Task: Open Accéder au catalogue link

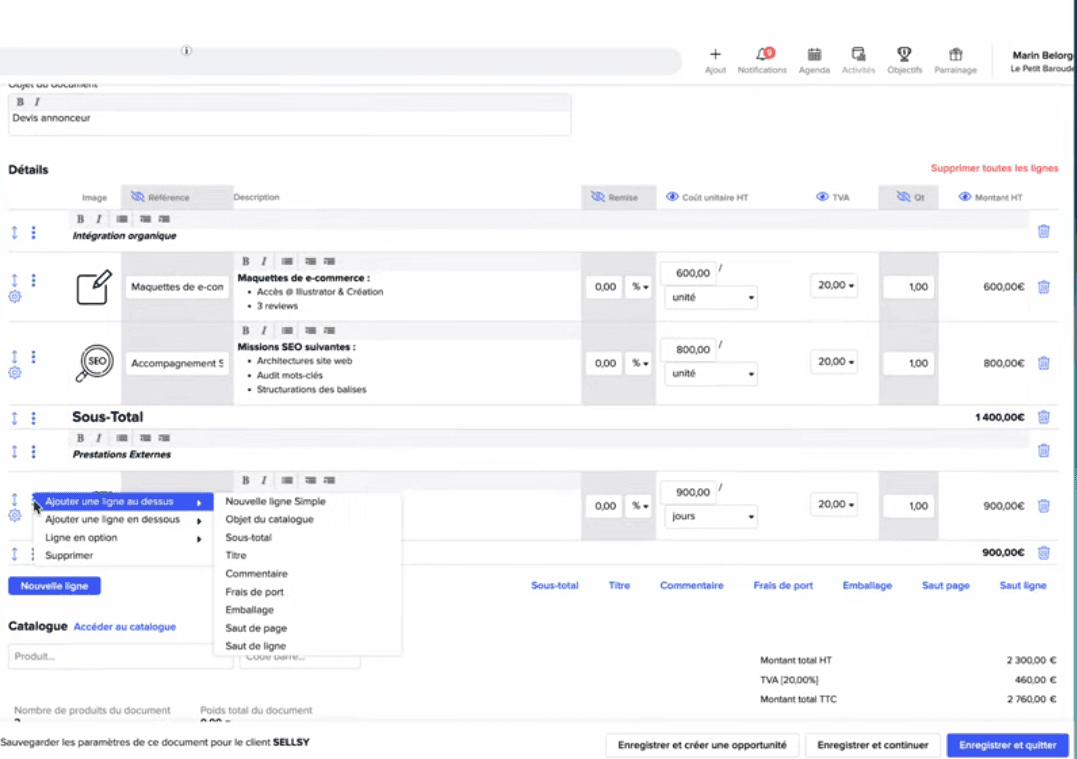Action: point(124,626)
